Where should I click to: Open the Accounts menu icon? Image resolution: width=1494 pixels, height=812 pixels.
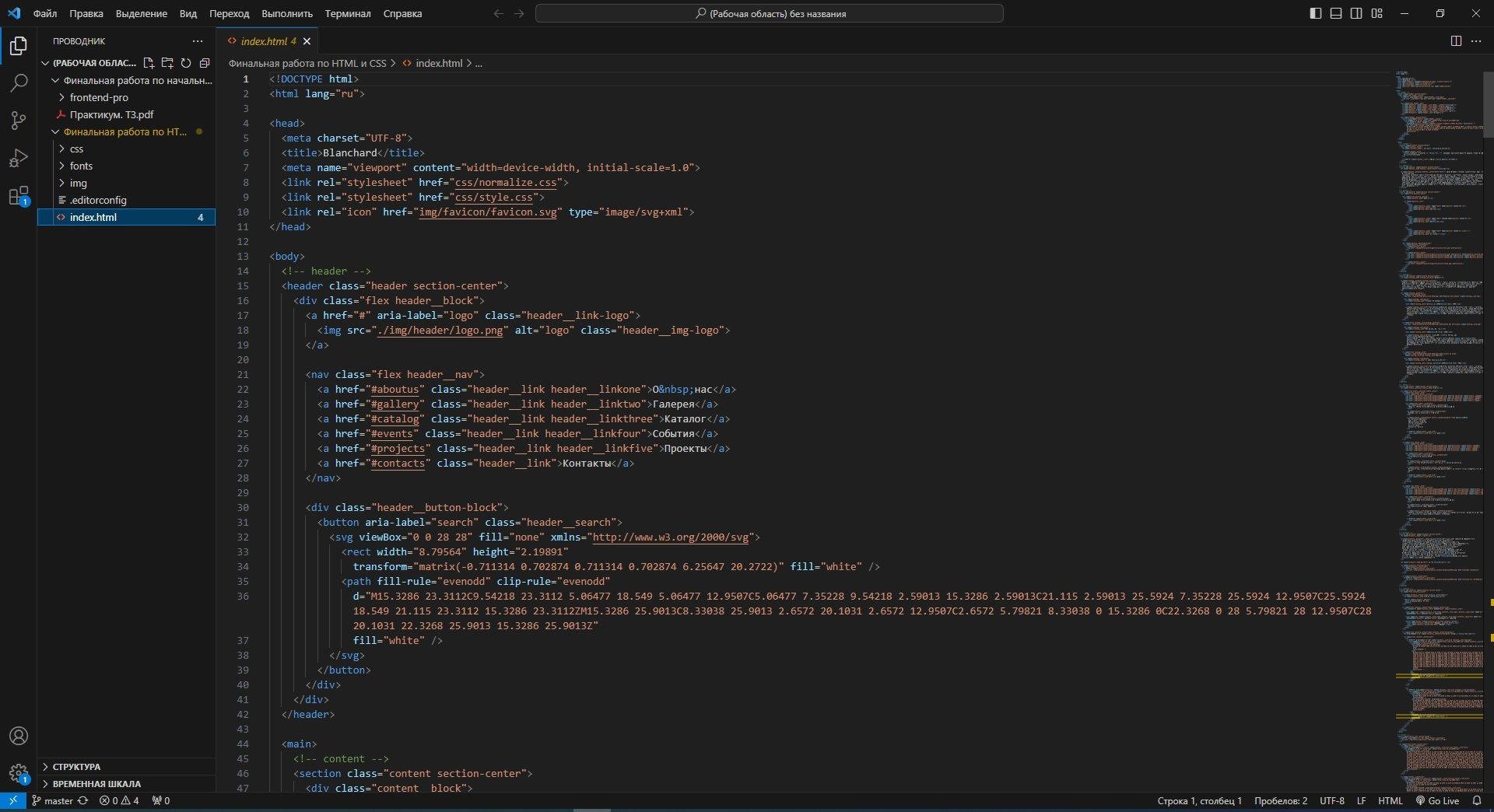coord(19,736)
